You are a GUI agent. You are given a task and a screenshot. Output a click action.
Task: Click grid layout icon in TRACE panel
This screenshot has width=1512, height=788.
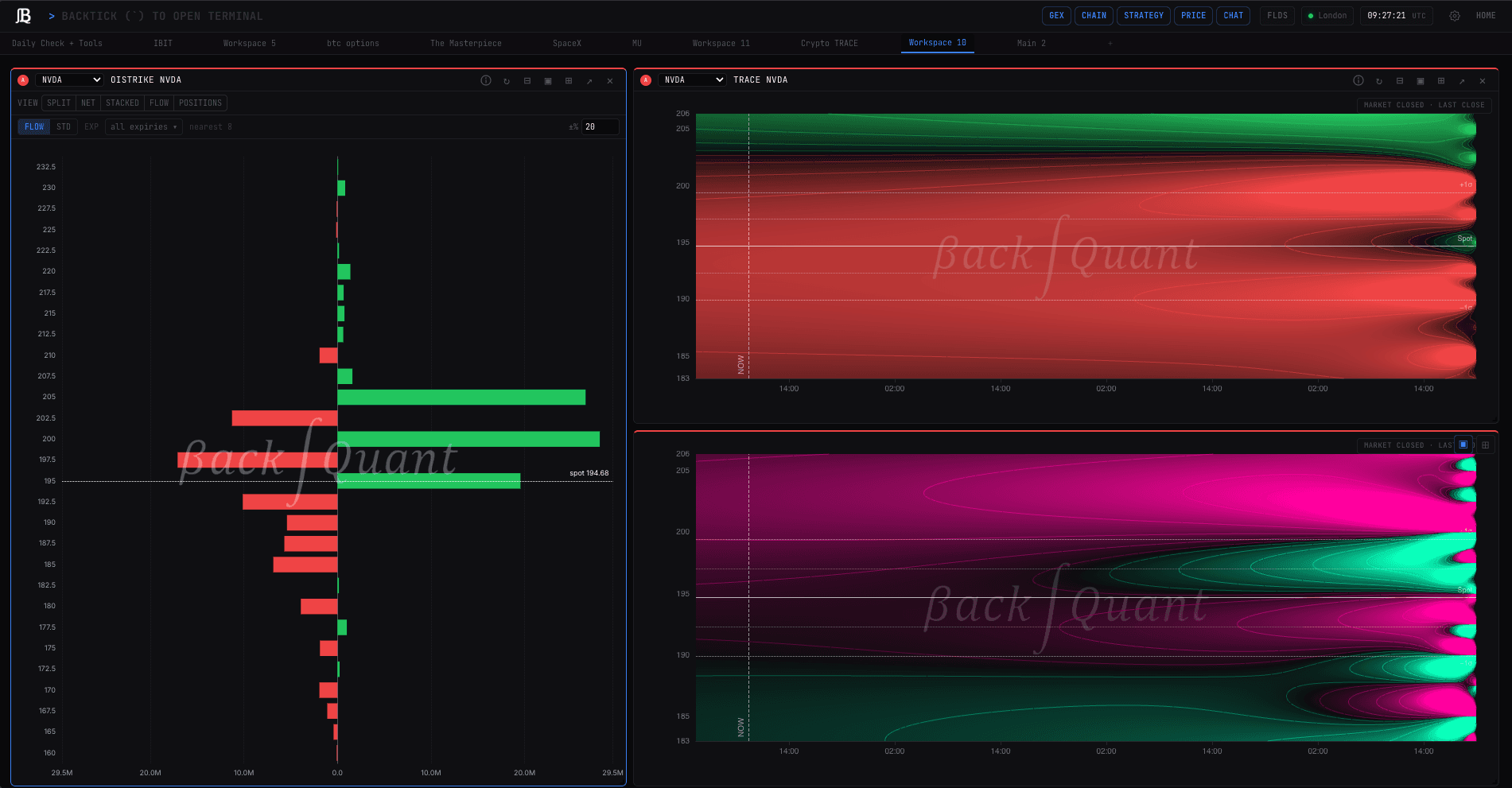(x=1441, y=80)
